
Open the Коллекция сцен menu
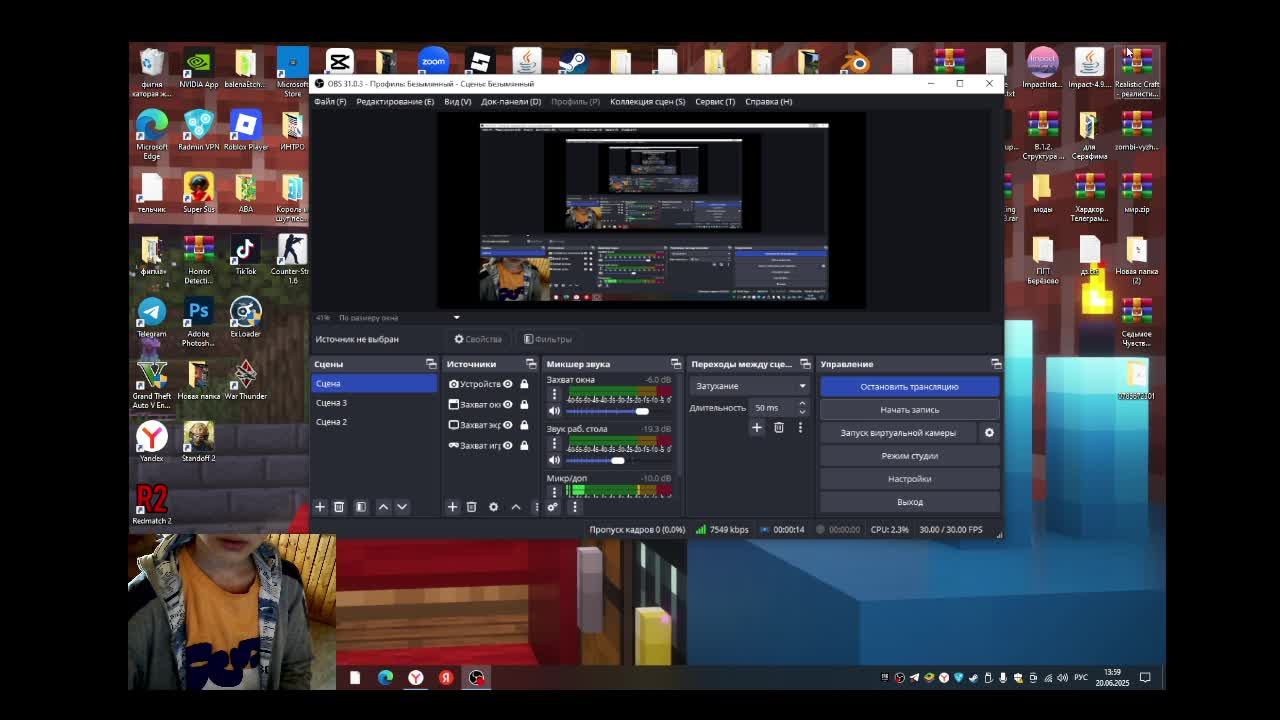(x=647, y=101)
